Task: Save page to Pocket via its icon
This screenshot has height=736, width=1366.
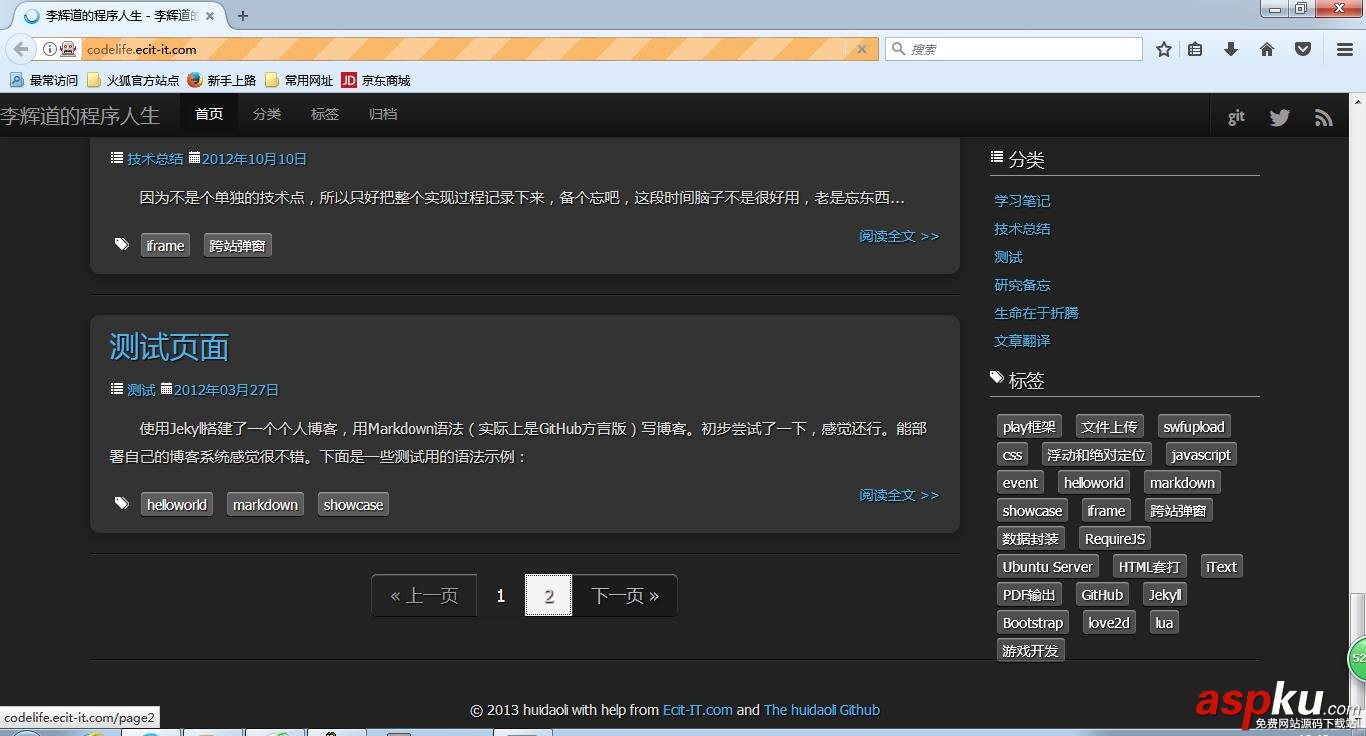Action: pyautogui.click(x=1302, y=48)
